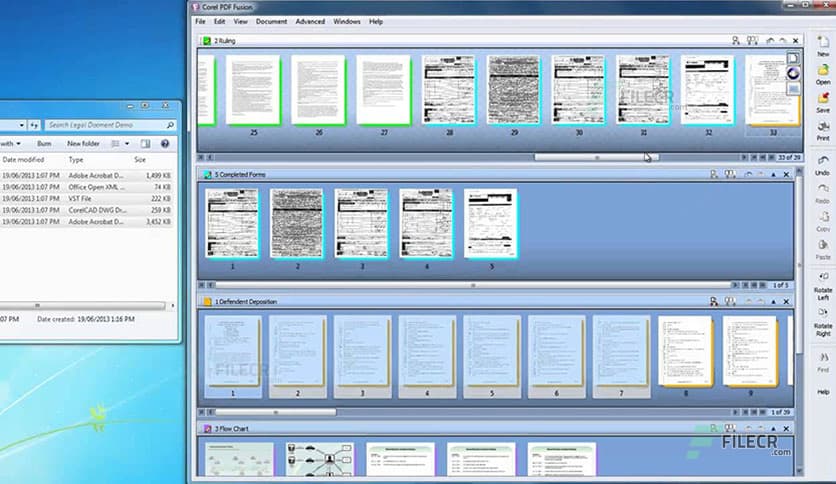The image size is (836, 484).
Task: Select page 25 thumbnail in Ruling panel
Action: [253, 90]
